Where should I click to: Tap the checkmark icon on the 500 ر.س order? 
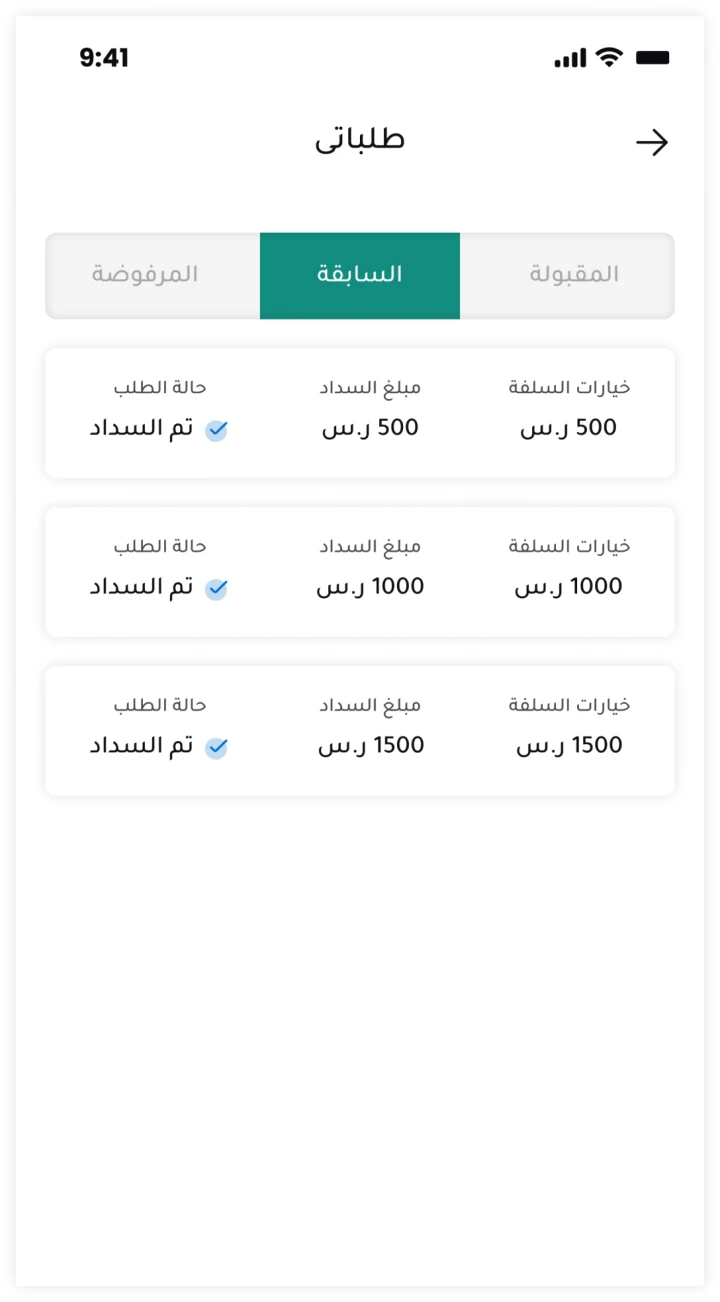[x=217, y=430]
